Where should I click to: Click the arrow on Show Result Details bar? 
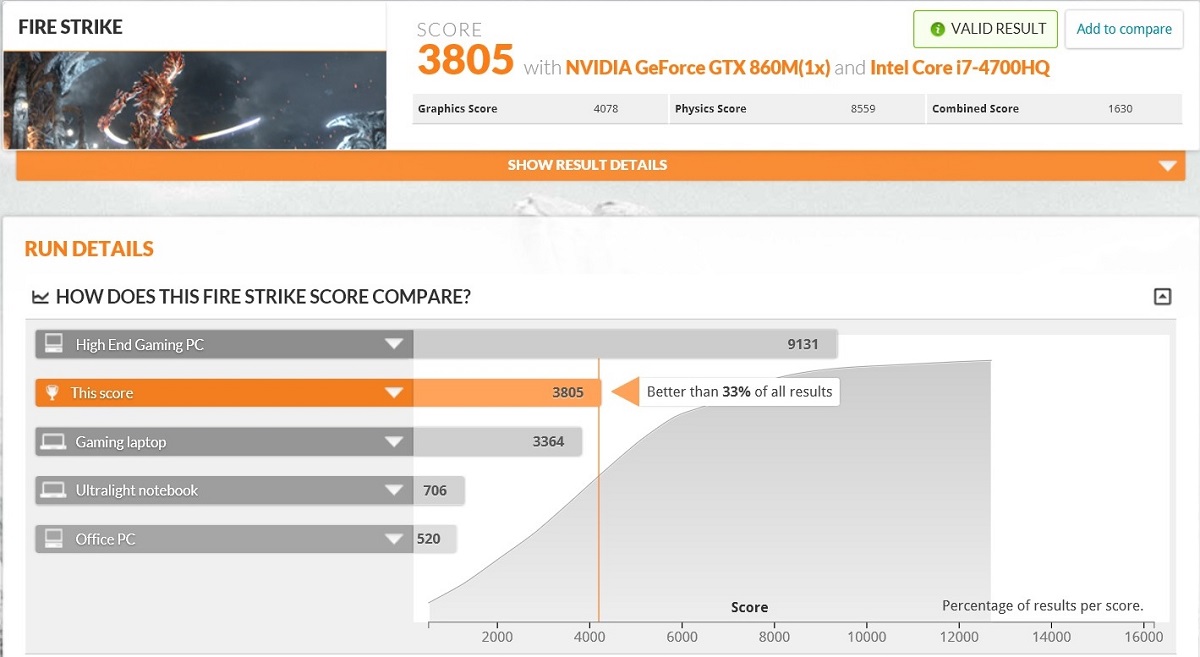click(1167, 166)
